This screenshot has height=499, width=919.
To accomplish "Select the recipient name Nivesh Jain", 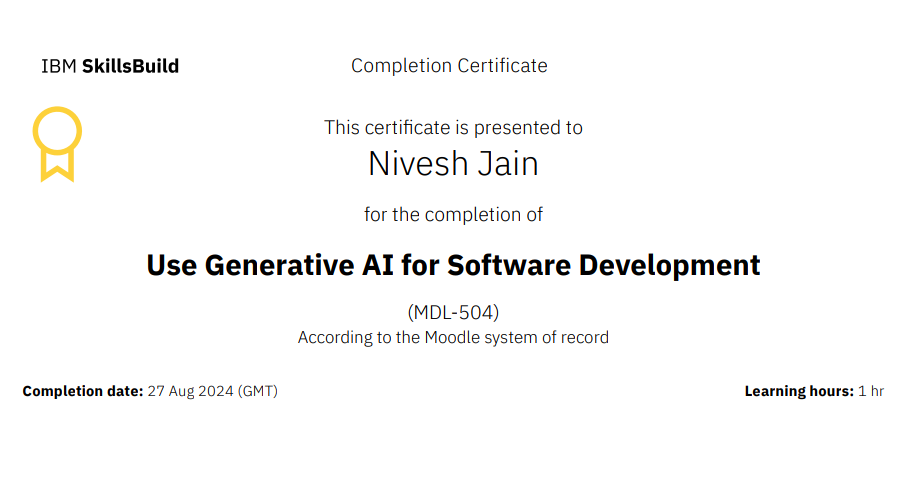I will [x=453, y=163].
